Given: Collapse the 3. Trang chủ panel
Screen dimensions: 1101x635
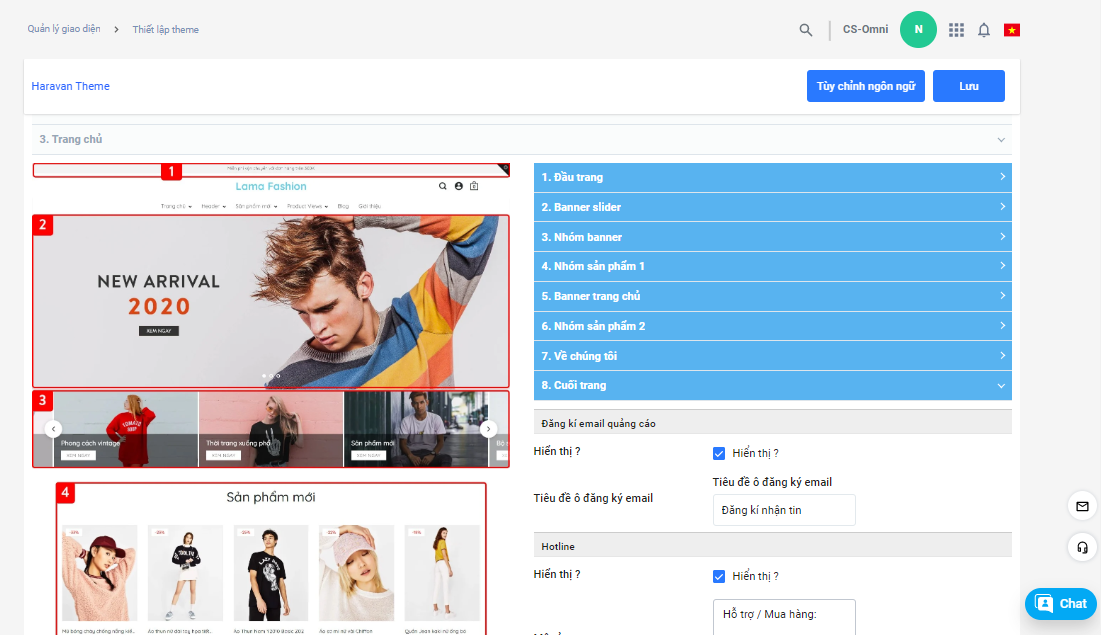Looking at the screenshot, I should [1001, 140].
